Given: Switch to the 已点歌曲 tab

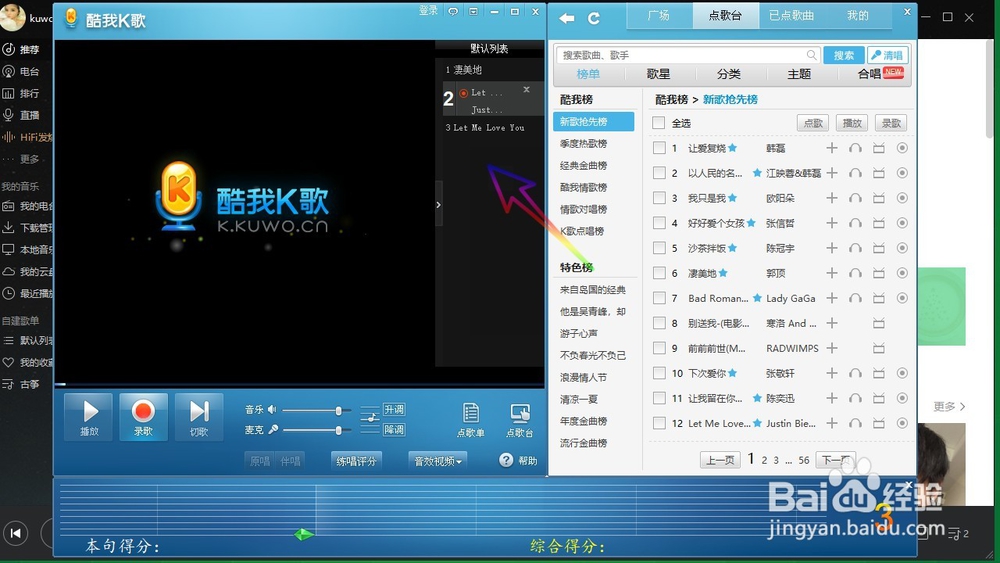Looking at the screenshot, I should [791, 16].
